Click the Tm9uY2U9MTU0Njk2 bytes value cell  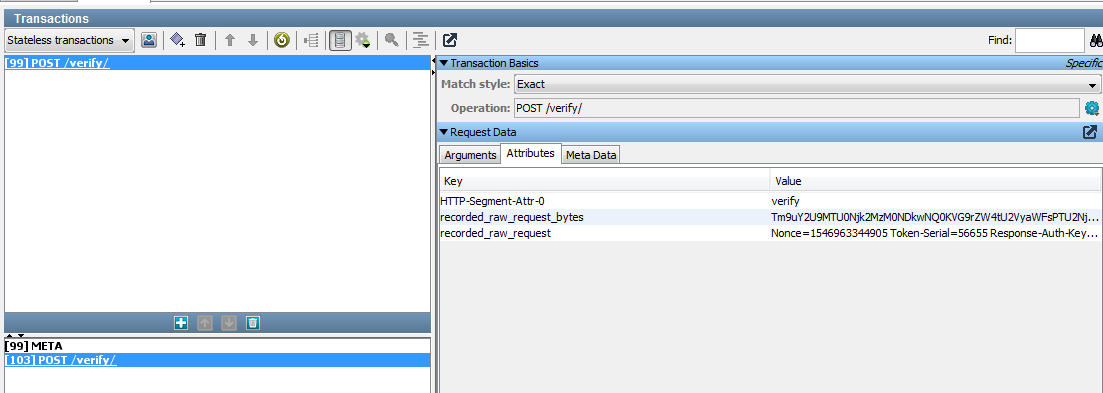936,217
